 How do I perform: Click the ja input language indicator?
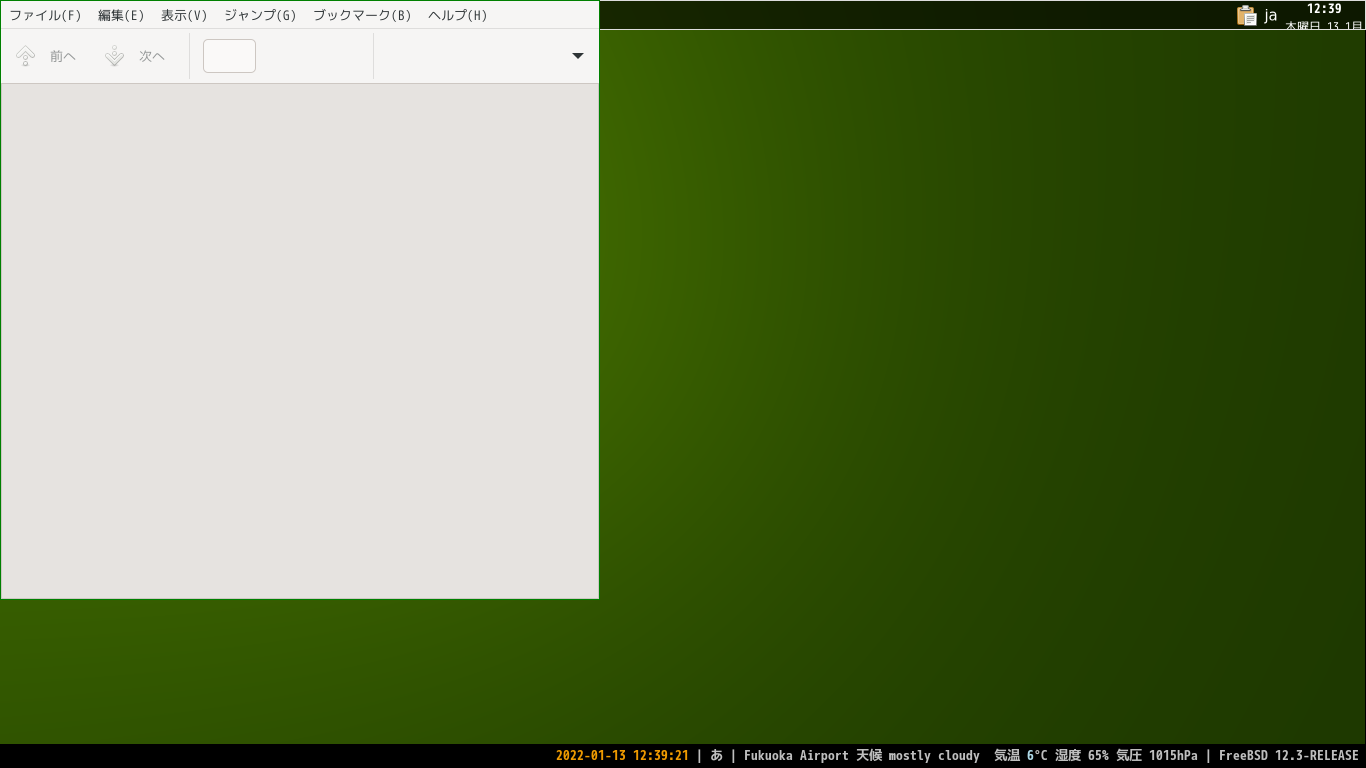(x=1270, y=15)
